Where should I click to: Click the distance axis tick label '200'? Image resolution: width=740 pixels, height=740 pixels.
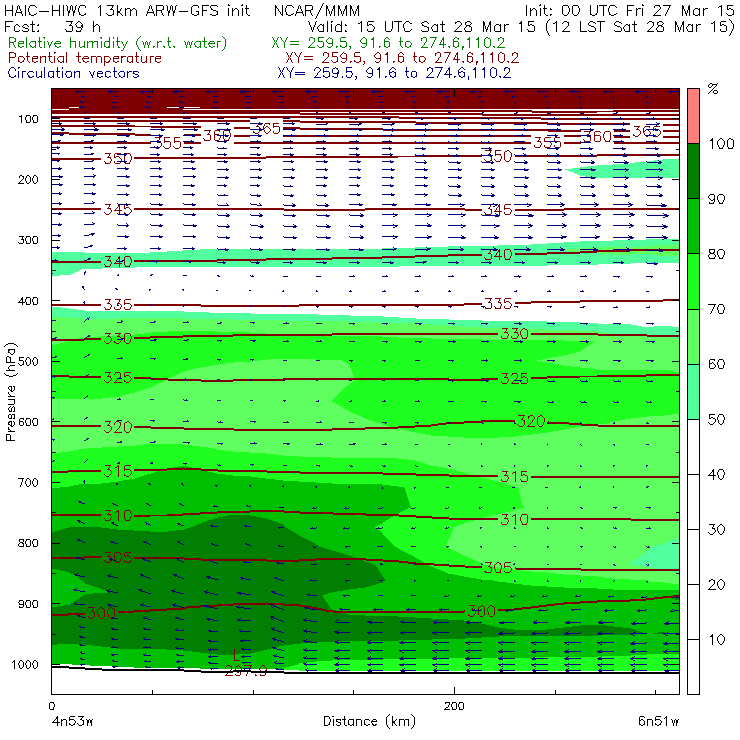pyautogui.click(x=454, y=706)
